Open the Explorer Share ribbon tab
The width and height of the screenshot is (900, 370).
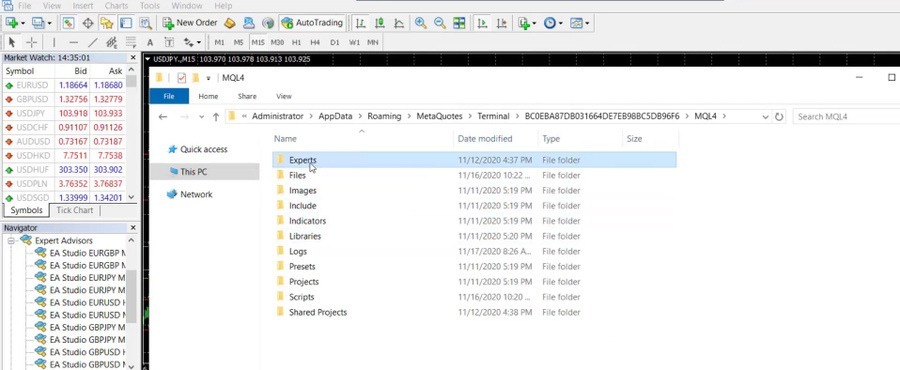pyautogui.click(x=247, y=96)
